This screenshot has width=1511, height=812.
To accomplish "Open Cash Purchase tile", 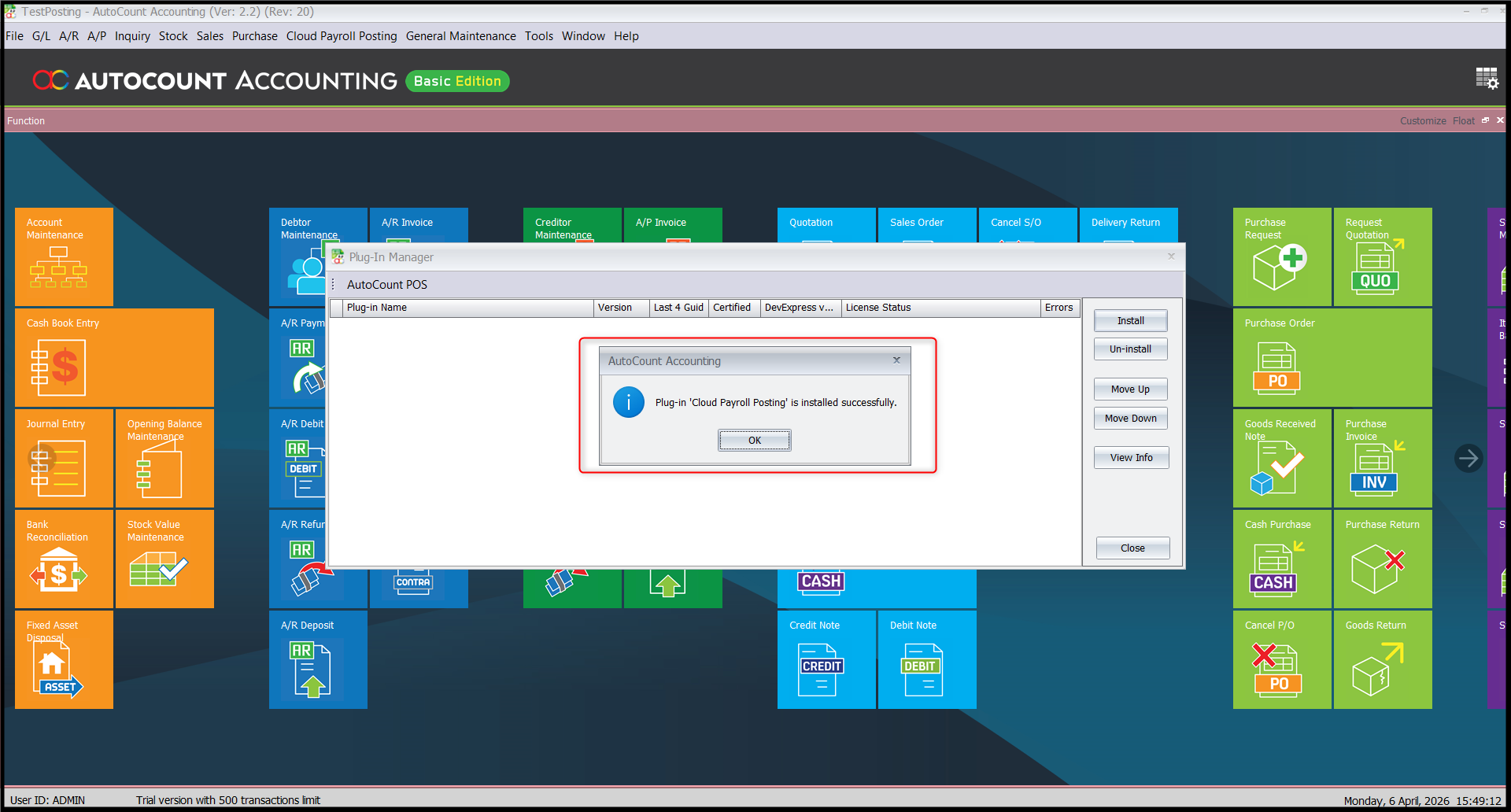I will (x=1282, y=559).
